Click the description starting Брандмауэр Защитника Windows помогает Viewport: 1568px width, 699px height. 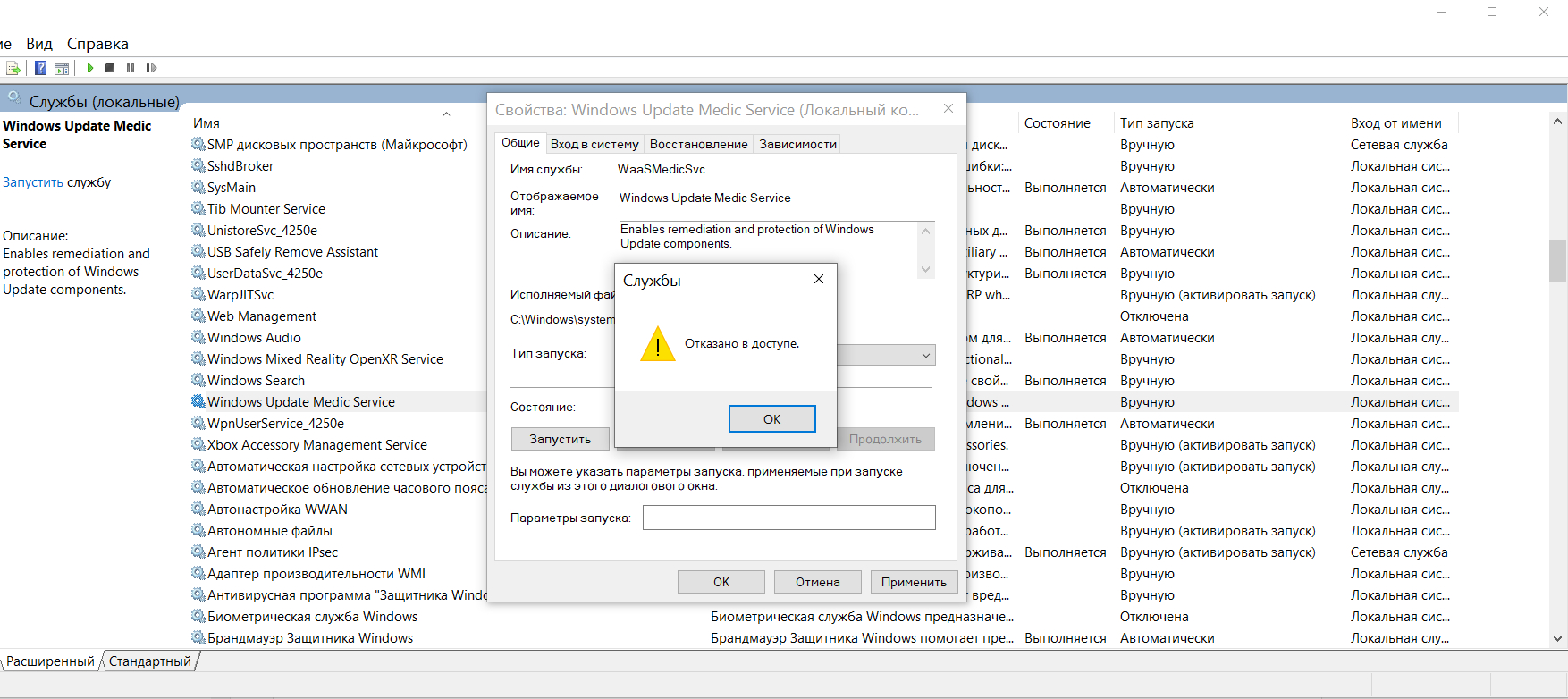pos(863,637)
